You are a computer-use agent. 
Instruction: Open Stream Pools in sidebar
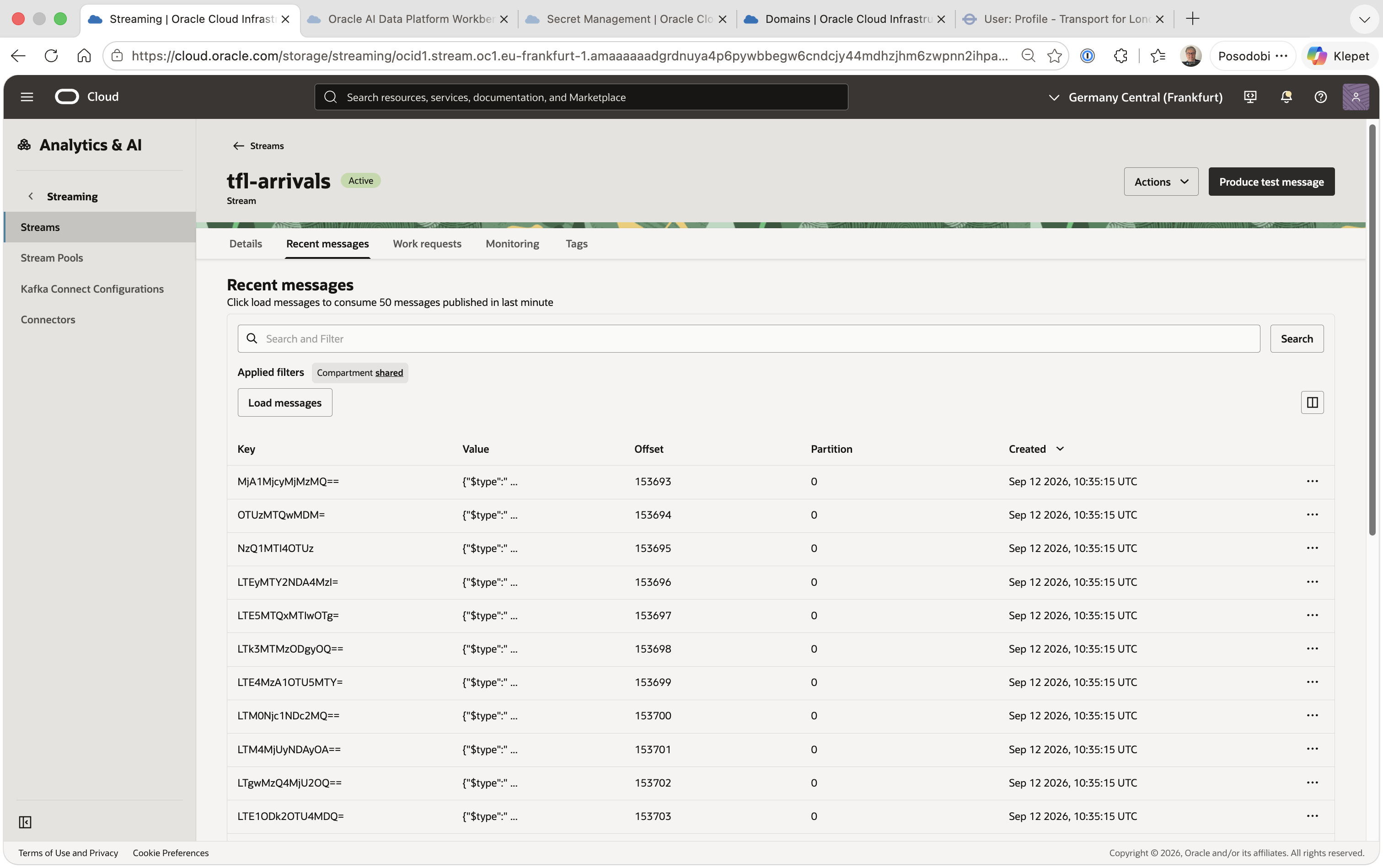[x=52, y=258]
